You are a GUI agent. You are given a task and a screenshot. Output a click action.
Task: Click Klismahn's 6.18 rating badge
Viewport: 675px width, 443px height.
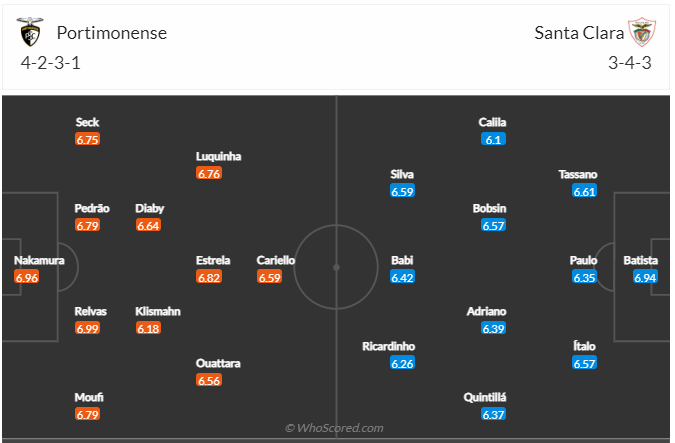coord(148,328)
